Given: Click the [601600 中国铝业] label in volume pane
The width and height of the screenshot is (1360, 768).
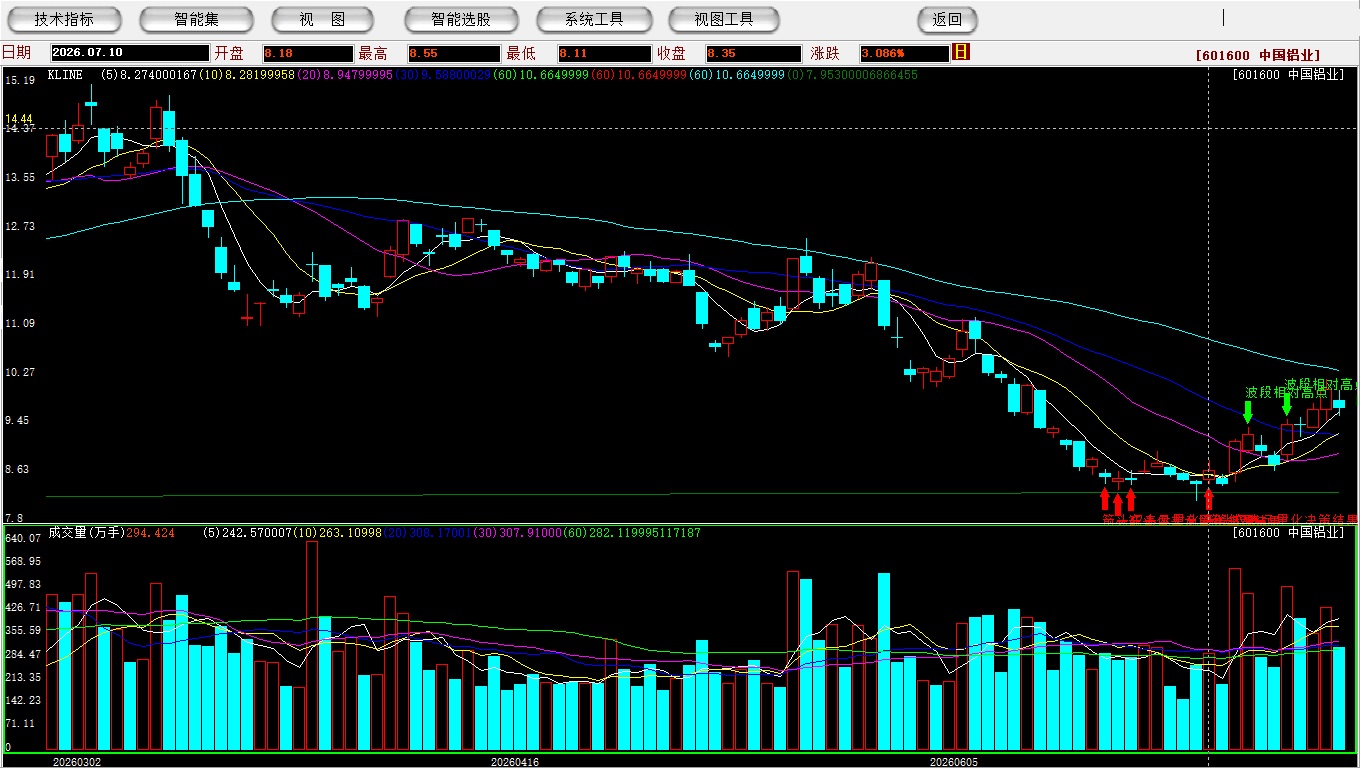Looking at the screenshot, I should tap(1288, 533).
